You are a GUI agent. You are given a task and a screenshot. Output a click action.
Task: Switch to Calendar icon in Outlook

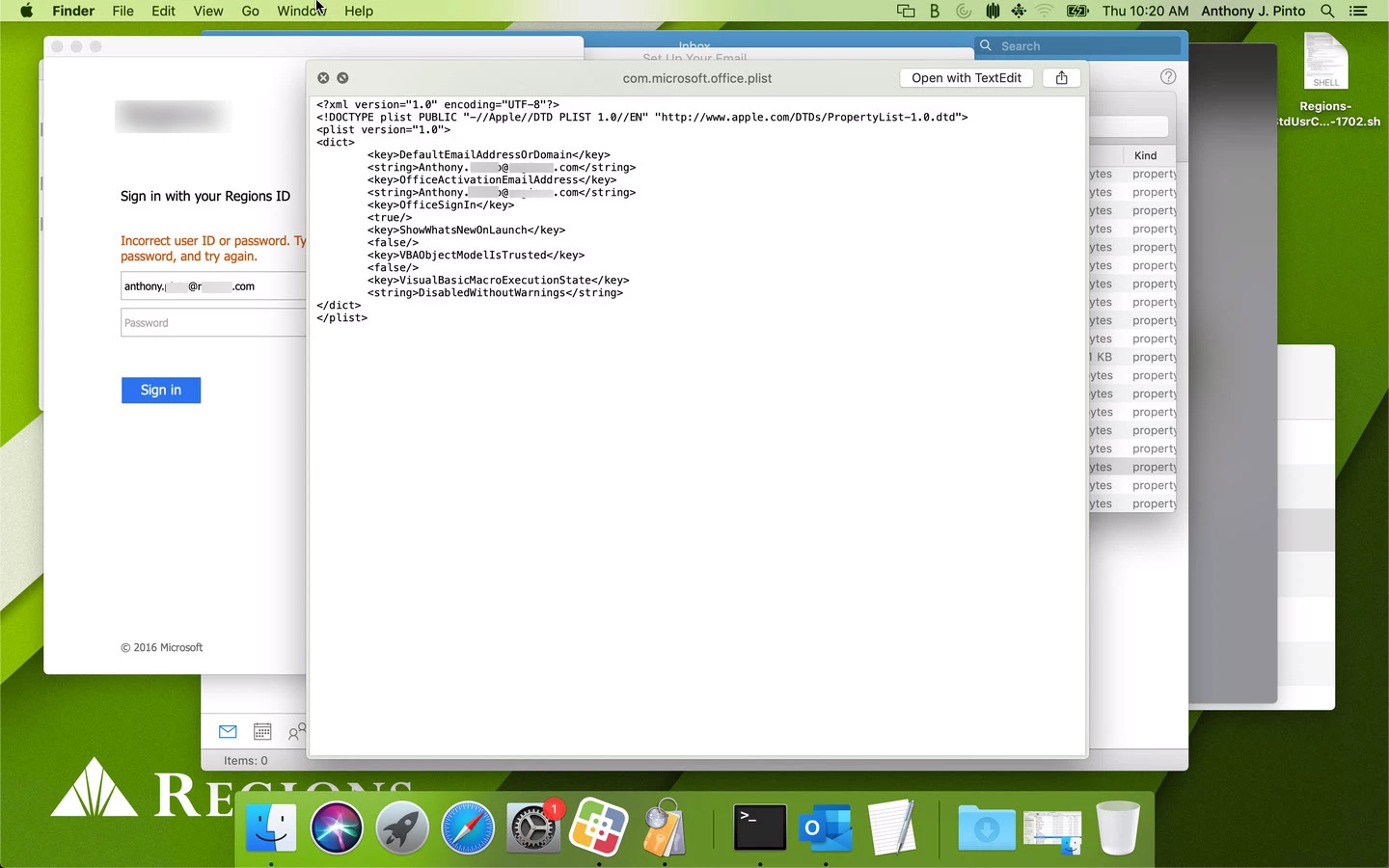point(262,732)
